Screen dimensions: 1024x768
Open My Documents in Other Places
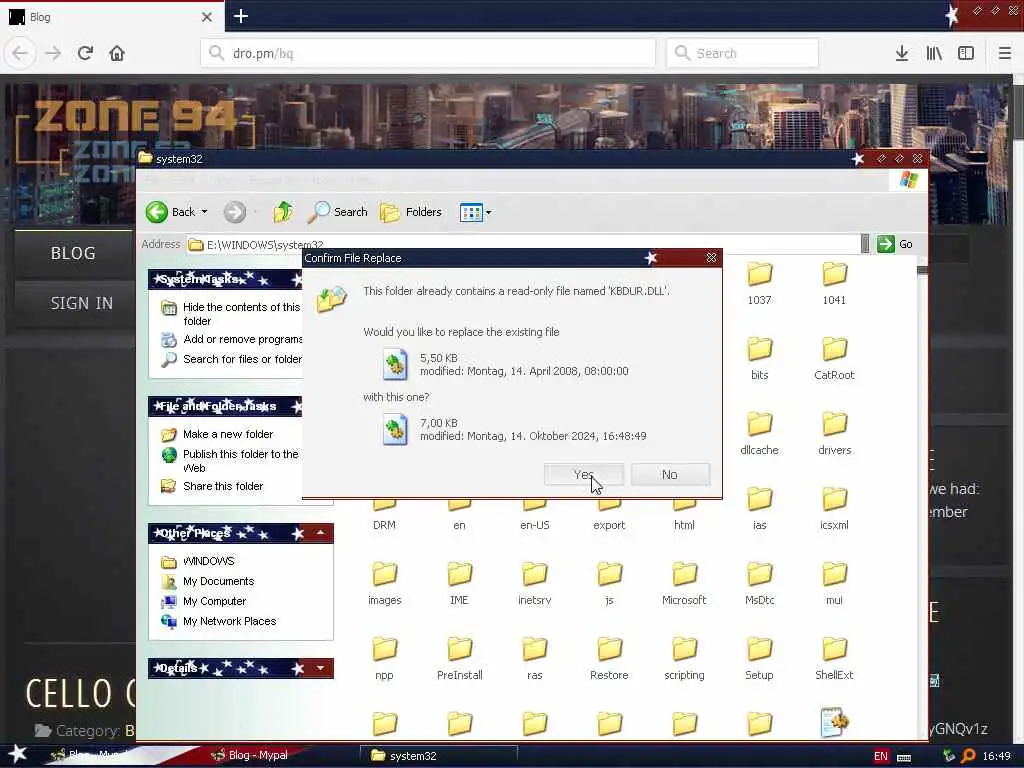click(208, 581)
